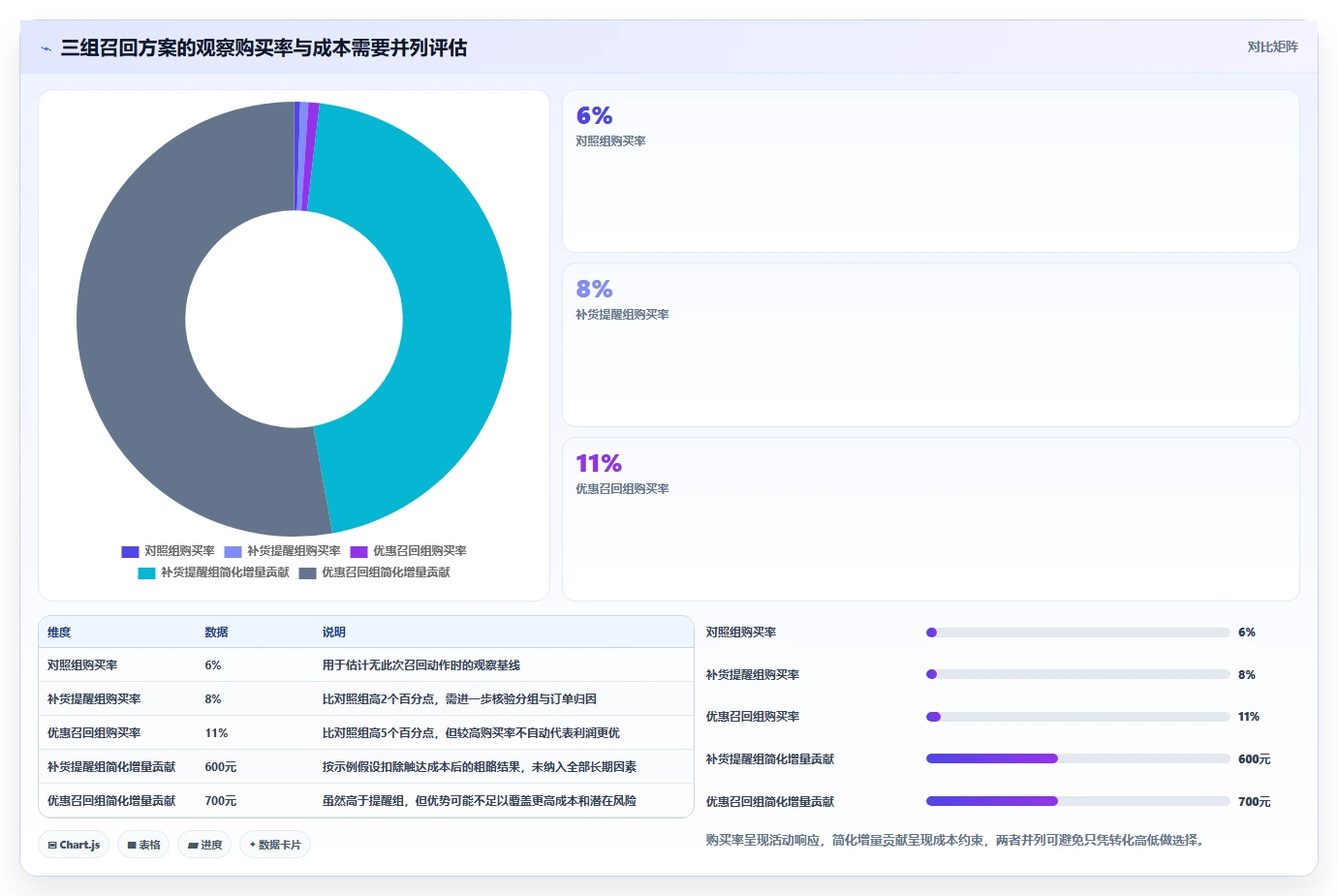Click the 700元 table cell

[221, 801]
